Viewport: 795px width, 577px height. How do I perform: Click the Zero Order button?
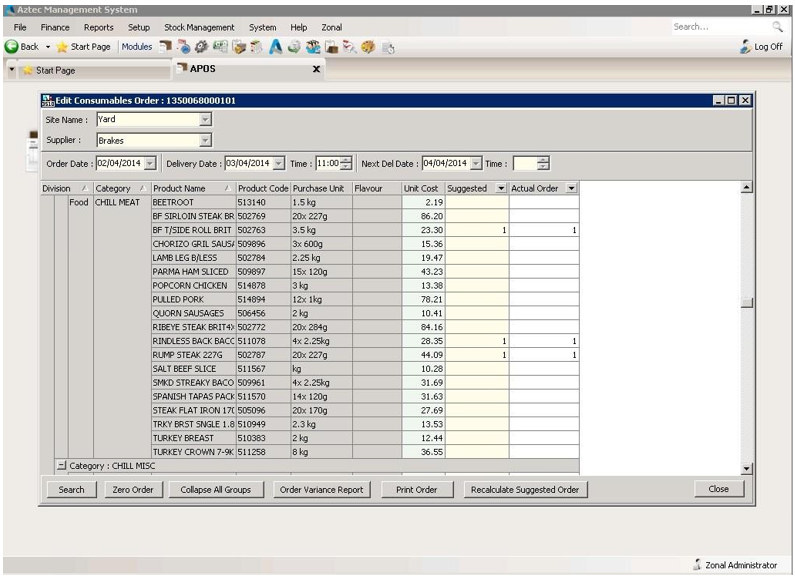133,490
